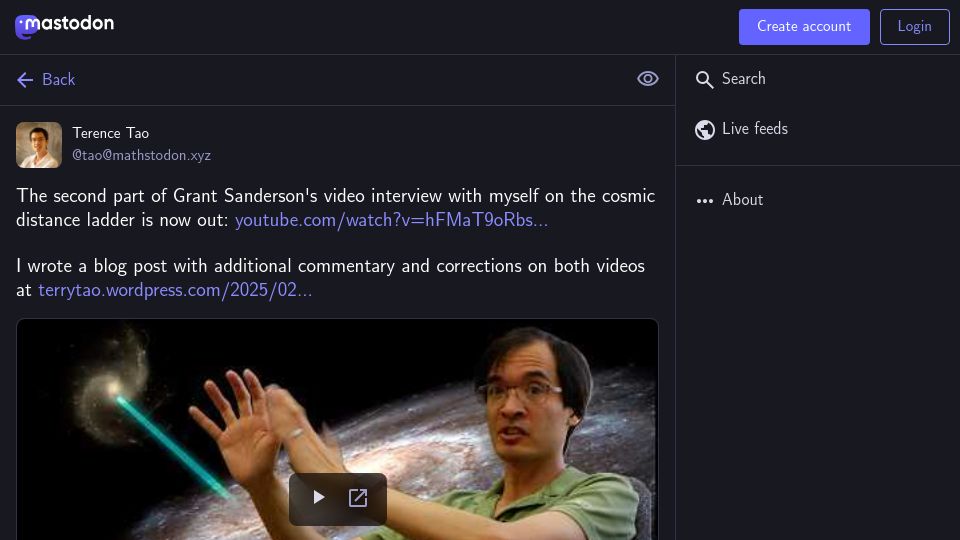Click the Live feeds globe icon

[704, 130]
